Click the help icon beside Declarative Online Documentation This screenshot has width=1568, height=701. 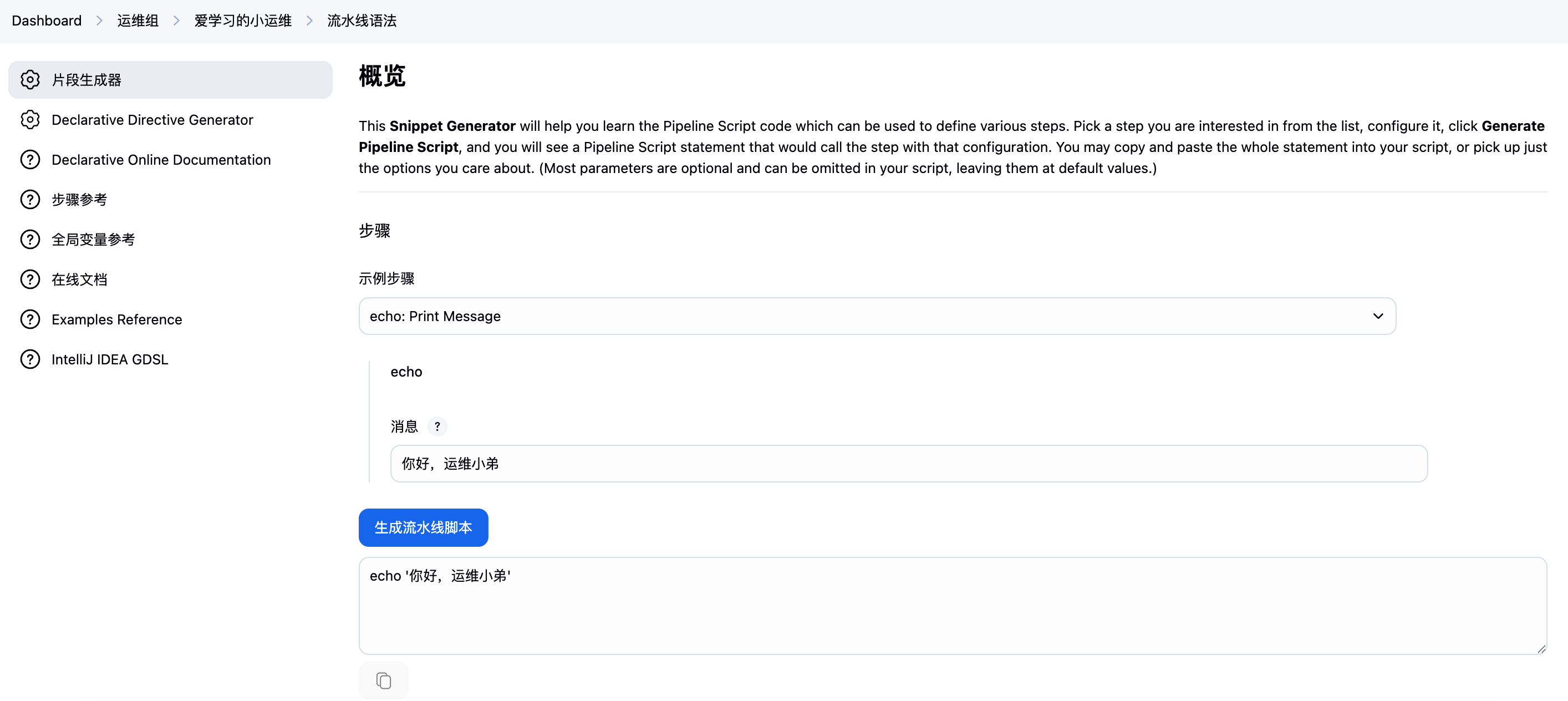click(30, 160)
